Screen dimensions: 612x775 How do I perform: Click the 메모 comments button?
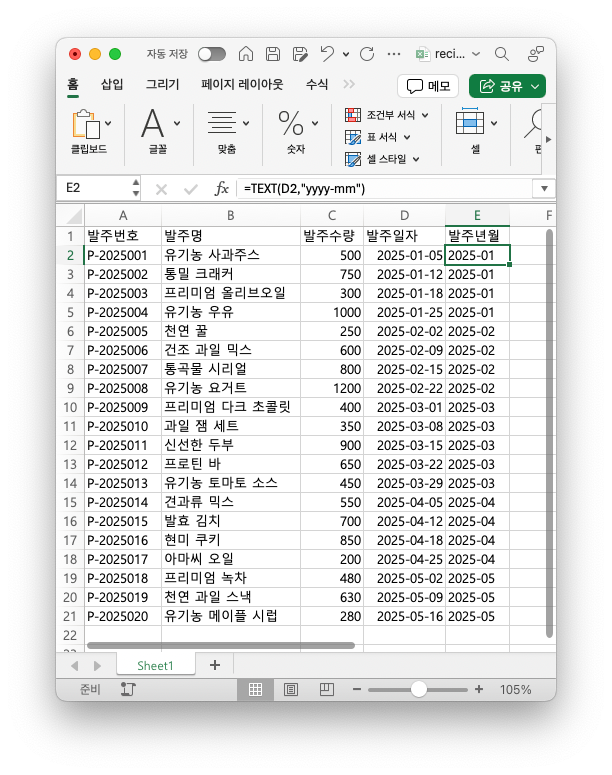click(x=428, y=86)
